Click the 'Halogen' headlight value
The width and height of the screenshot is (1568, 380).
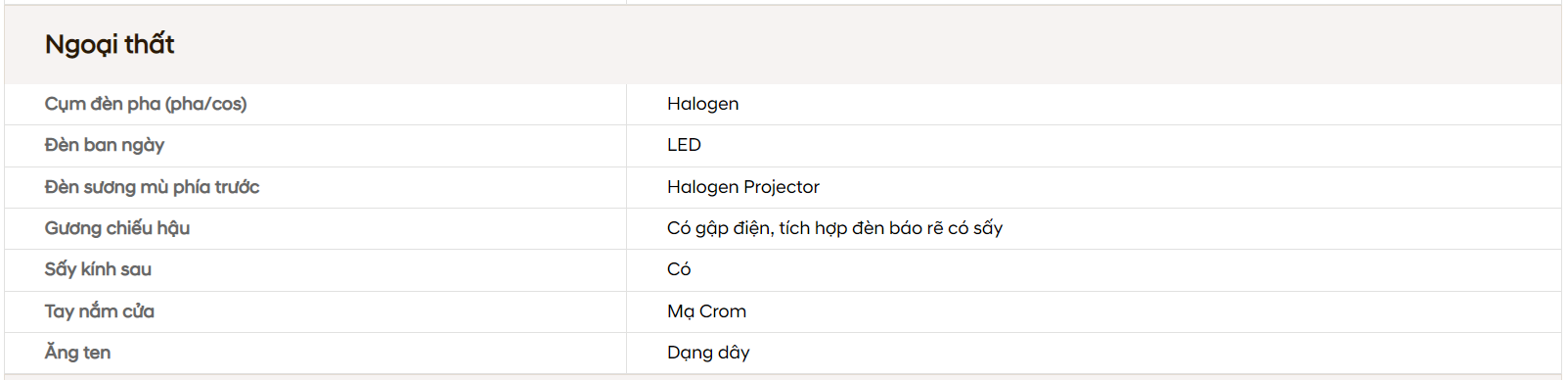(x=702, y=104)
